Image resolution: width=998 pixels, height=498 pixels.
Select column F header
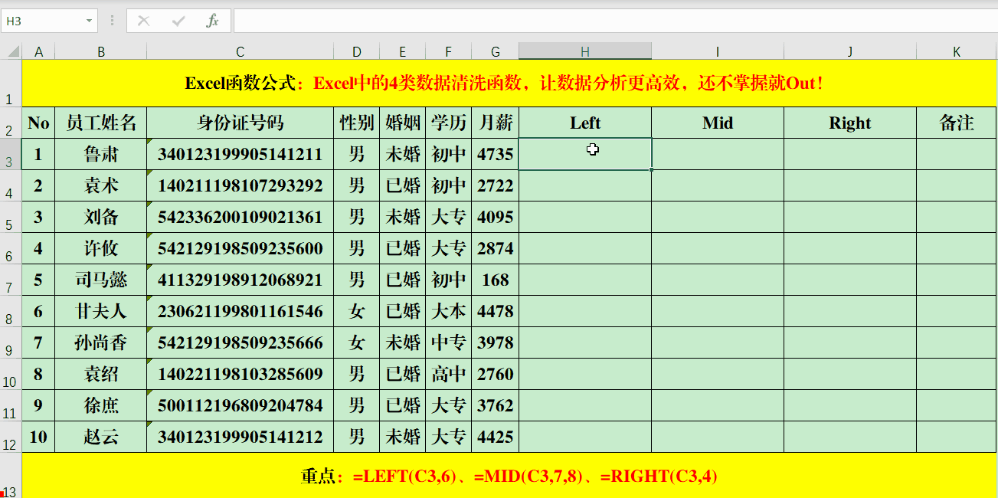(449, 52)
